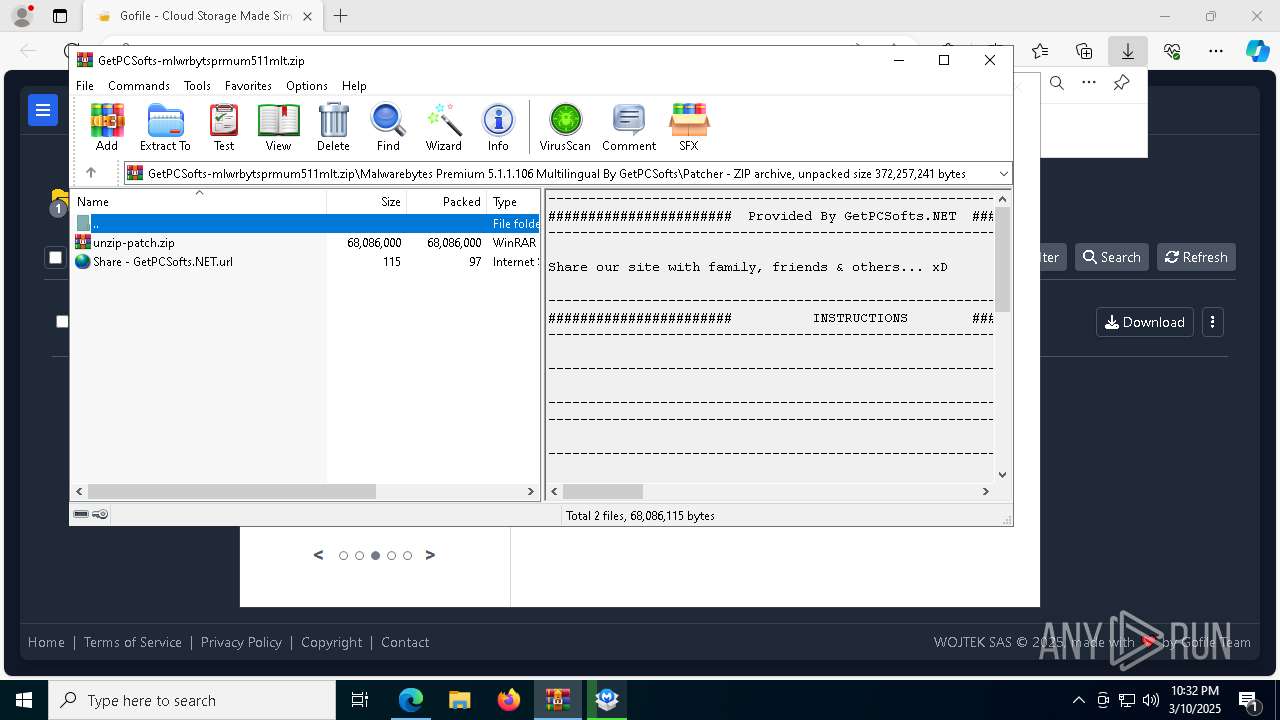The width and height of the screenshot is (1280, 720).
Task: Click the SFX toolbar icon
Action: point(689,127)
